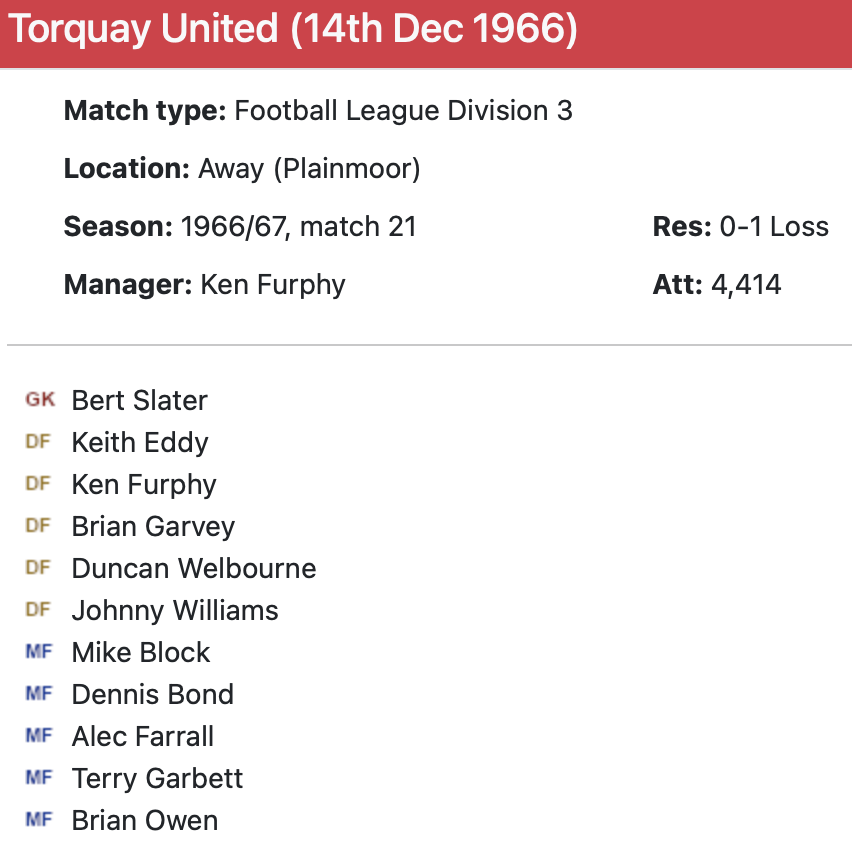This screenshot has height=856, width=852.
Task: Click the Football League Division 3 text
Action: (x=403, y=110)
